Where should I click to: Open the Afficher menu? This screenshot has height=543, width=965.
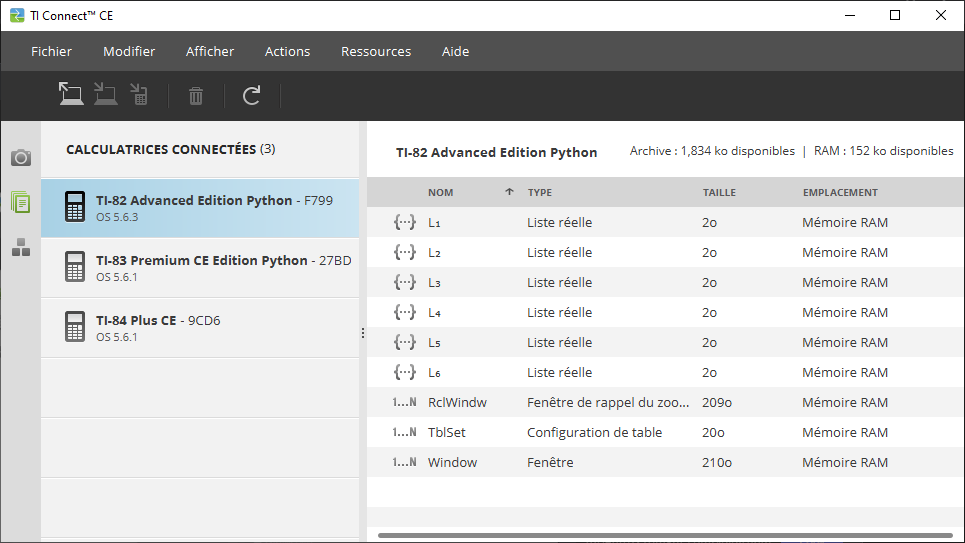click(x=210, y=52)
